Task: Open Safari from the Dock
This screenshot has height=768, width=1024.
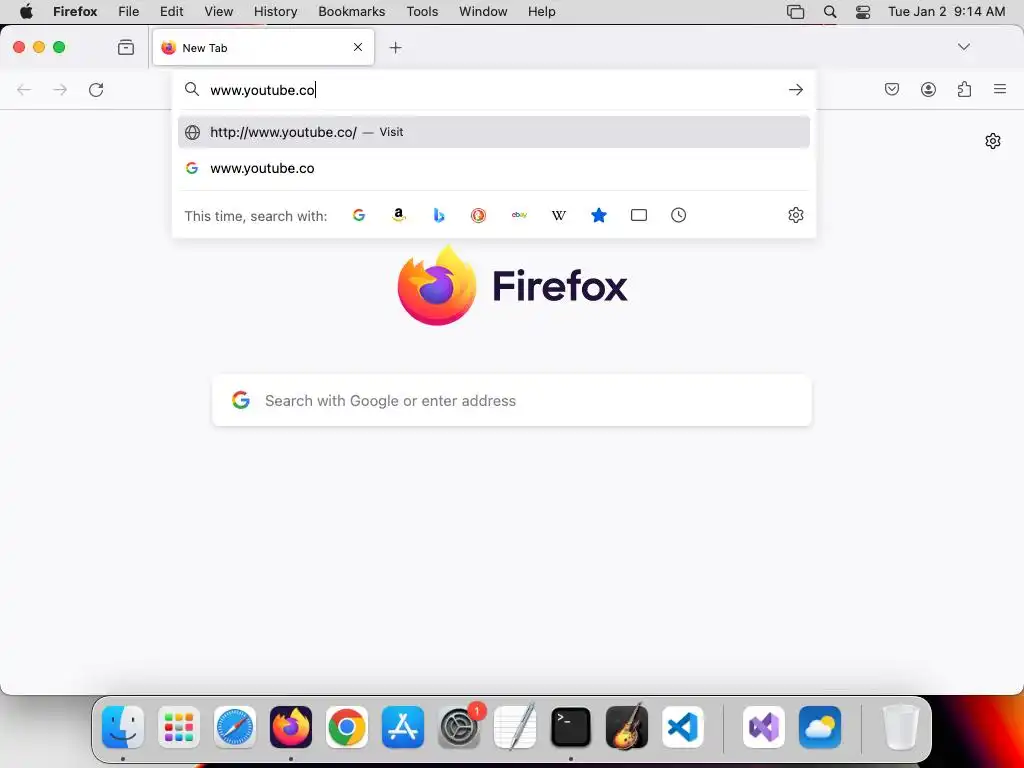Action: tap(235, 727)
